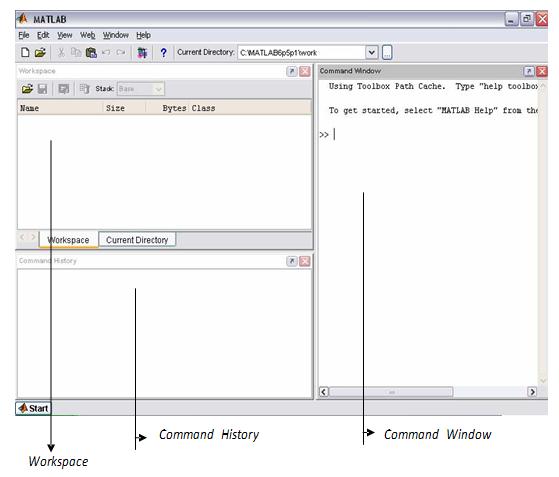Undock the Workspace panel
559x477 pixels.
292,71
